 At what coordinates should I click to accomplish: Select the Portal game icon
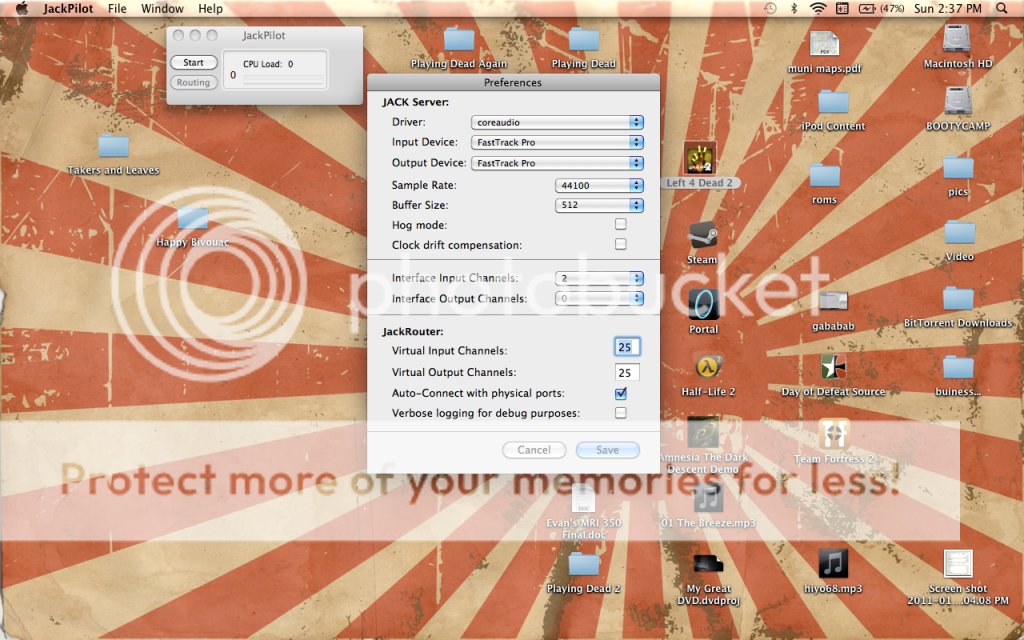(x=703, y=305)
